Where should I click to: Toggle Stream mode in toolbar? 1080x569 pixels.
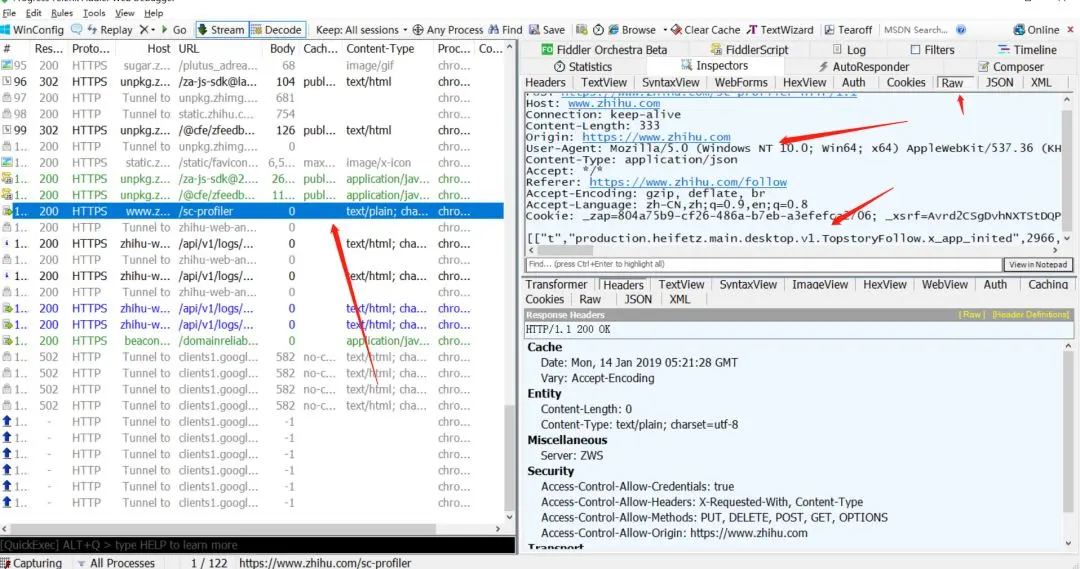pos(221,30)
